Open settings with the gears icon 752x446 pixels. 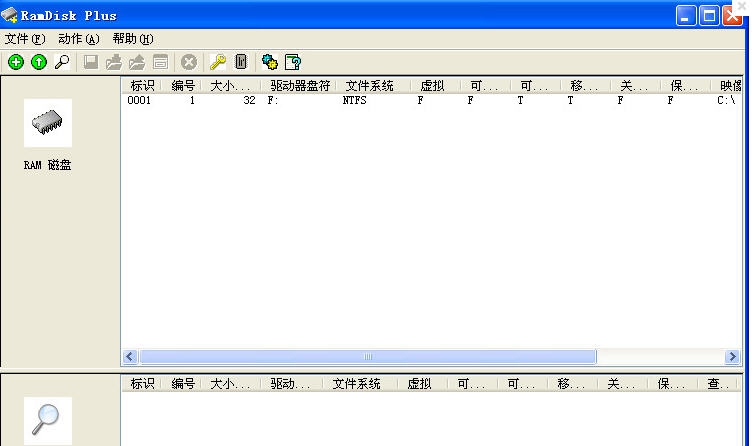tap(270, 62)
